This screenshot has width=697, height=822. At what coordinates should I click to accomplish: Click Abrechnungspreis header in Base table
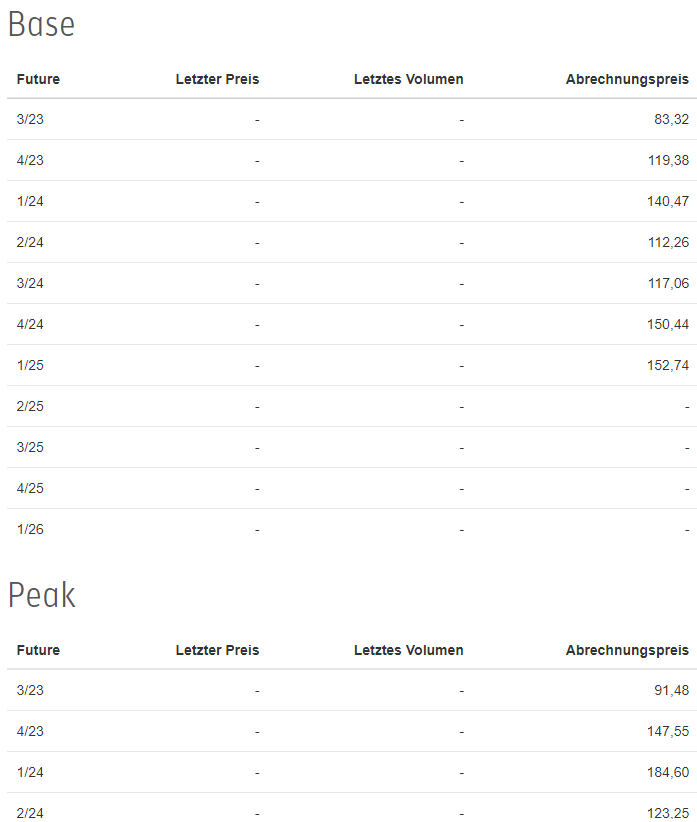(627, 79)
